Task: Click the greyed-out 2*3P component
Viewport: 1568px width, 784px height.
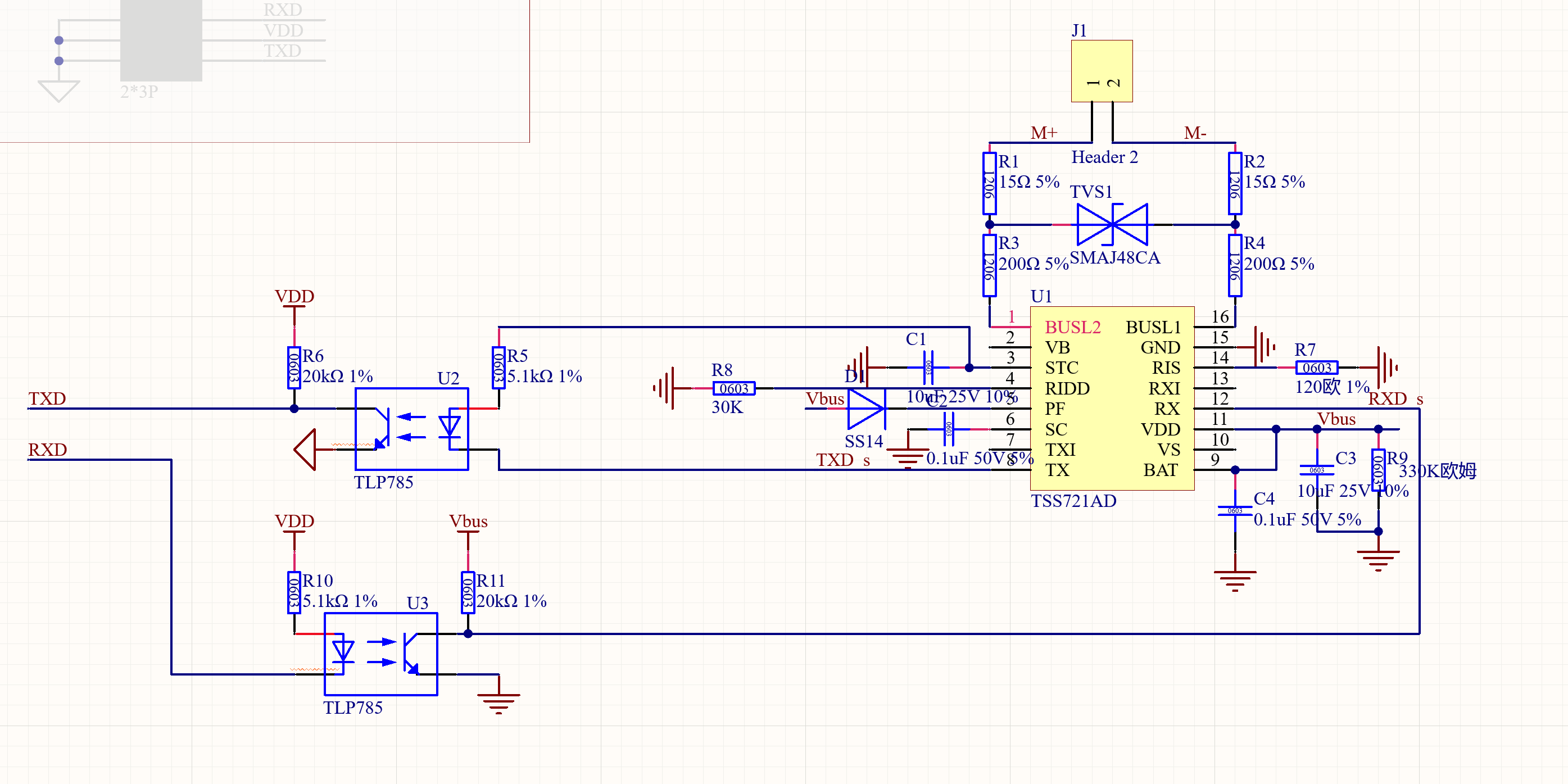Action: point(161,40)
